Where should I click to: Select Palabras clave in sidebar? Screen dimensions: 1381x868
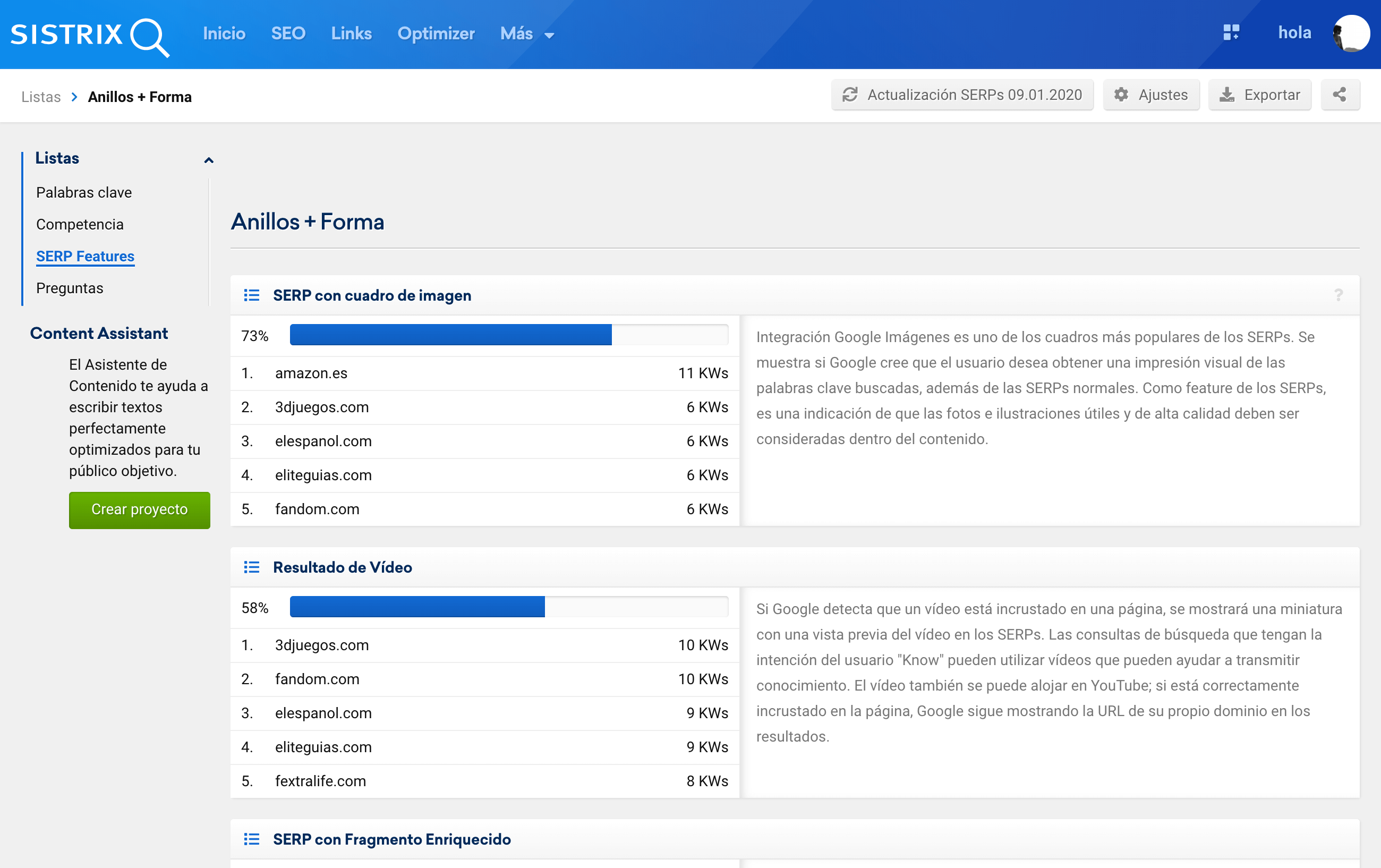pyautogui.click(x=84, y=192)
